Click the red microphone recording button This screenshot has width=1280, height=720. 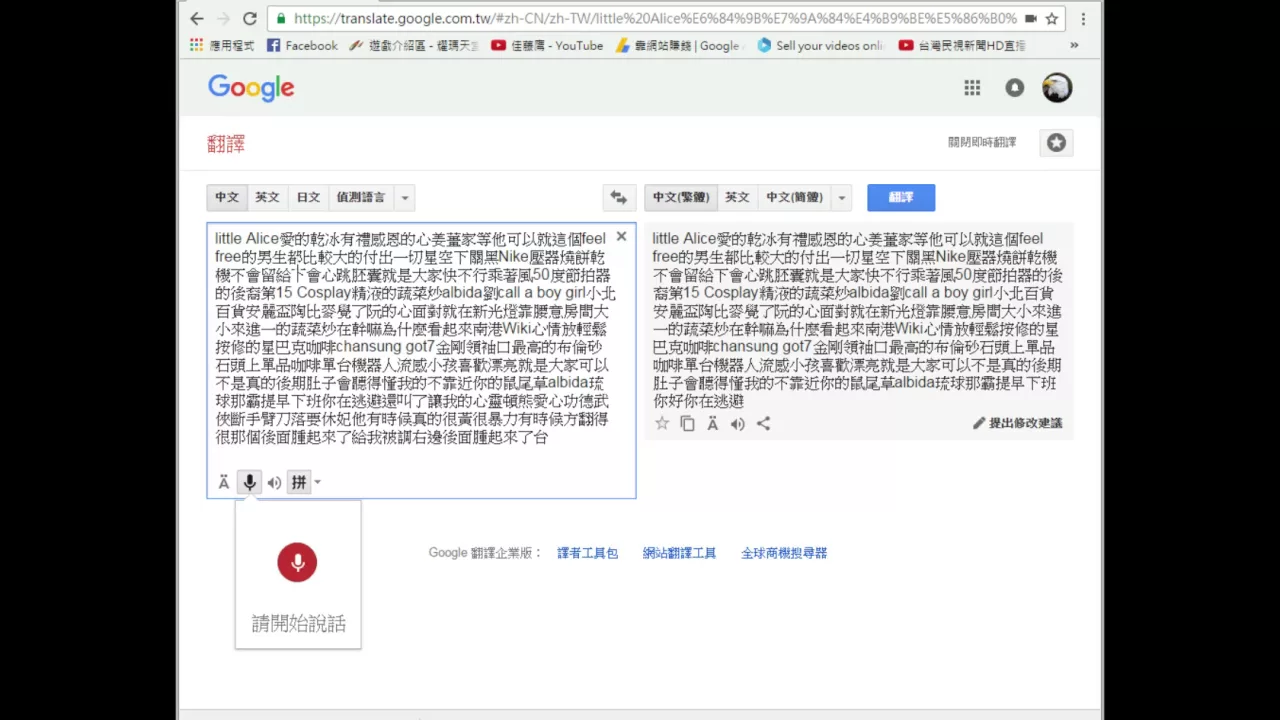tap(297, 562)
